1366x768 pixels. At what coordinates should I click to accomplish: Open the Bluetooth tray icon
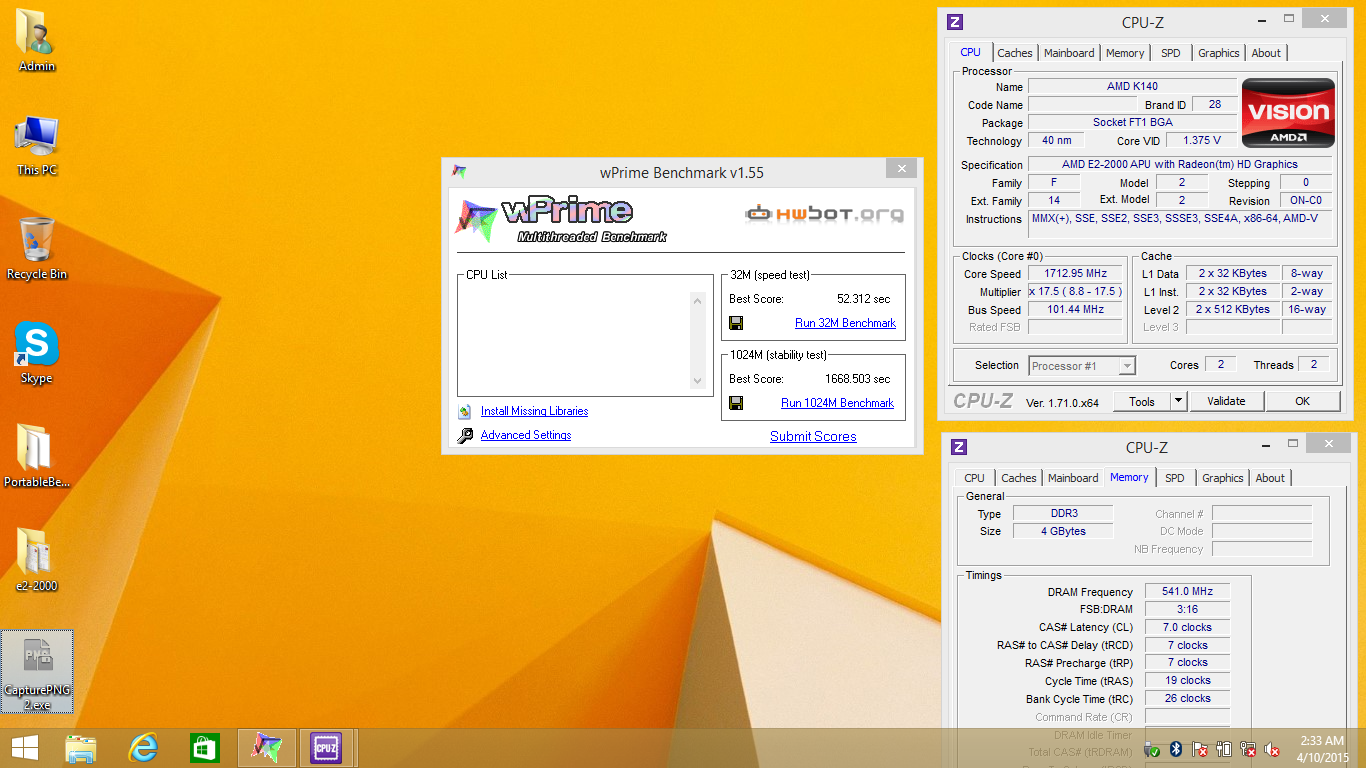[1176, 748]
